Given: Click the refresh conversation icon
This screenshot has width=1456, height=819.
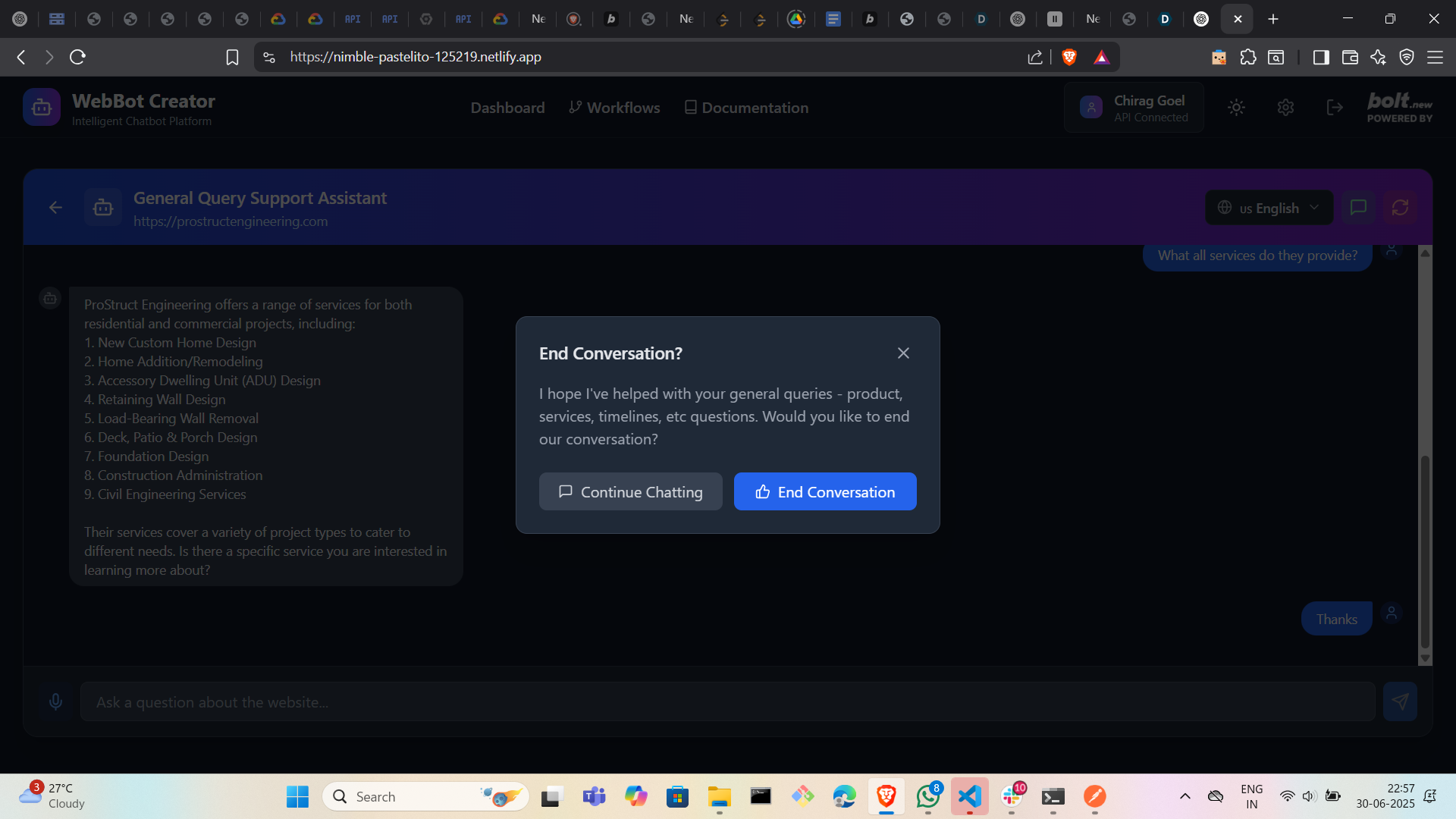Looking at the screenshot, I should point(1400,208).
